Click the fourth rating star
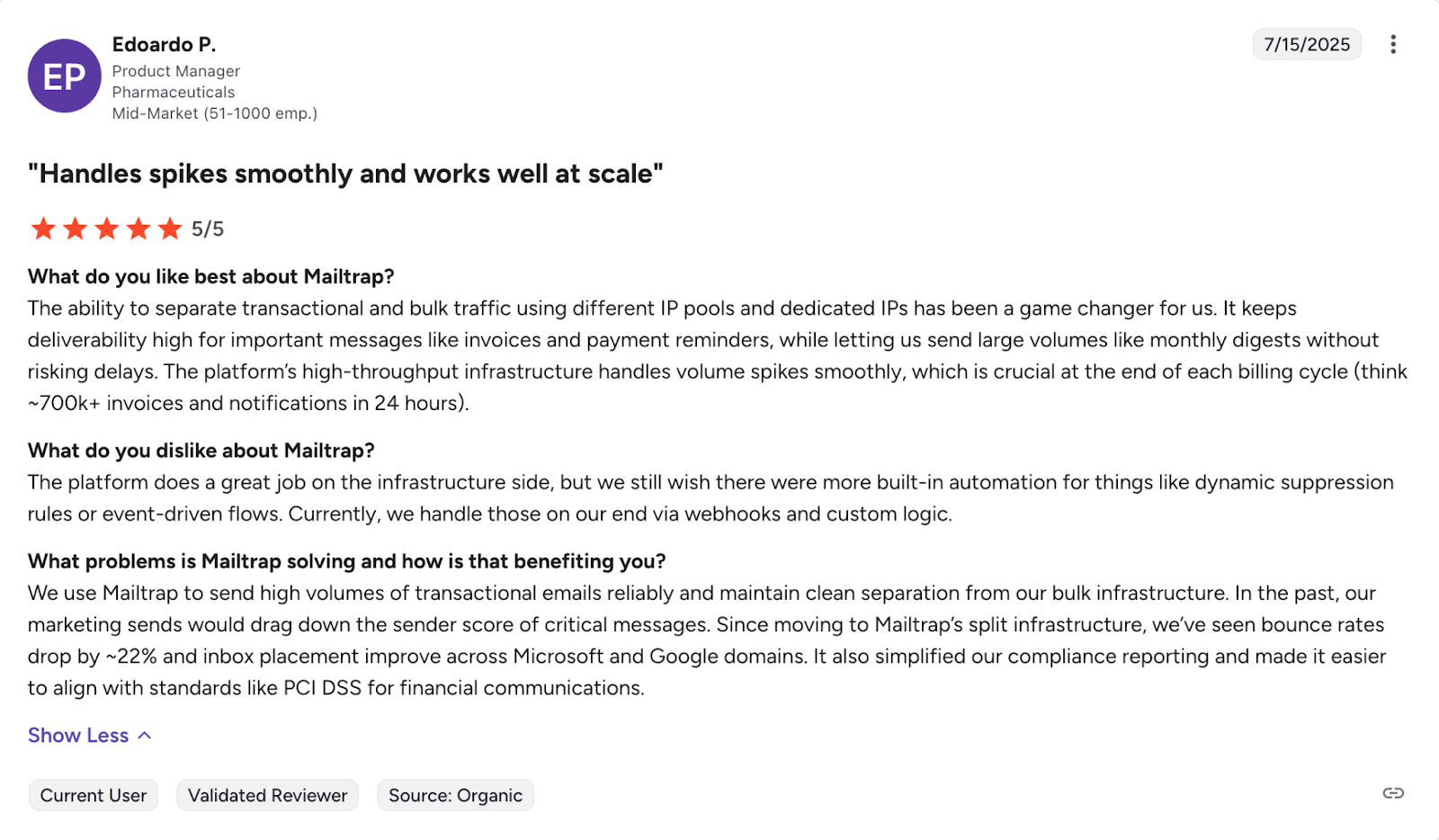This screenshot has width=1439, height=840. click(x=139, y=228)
